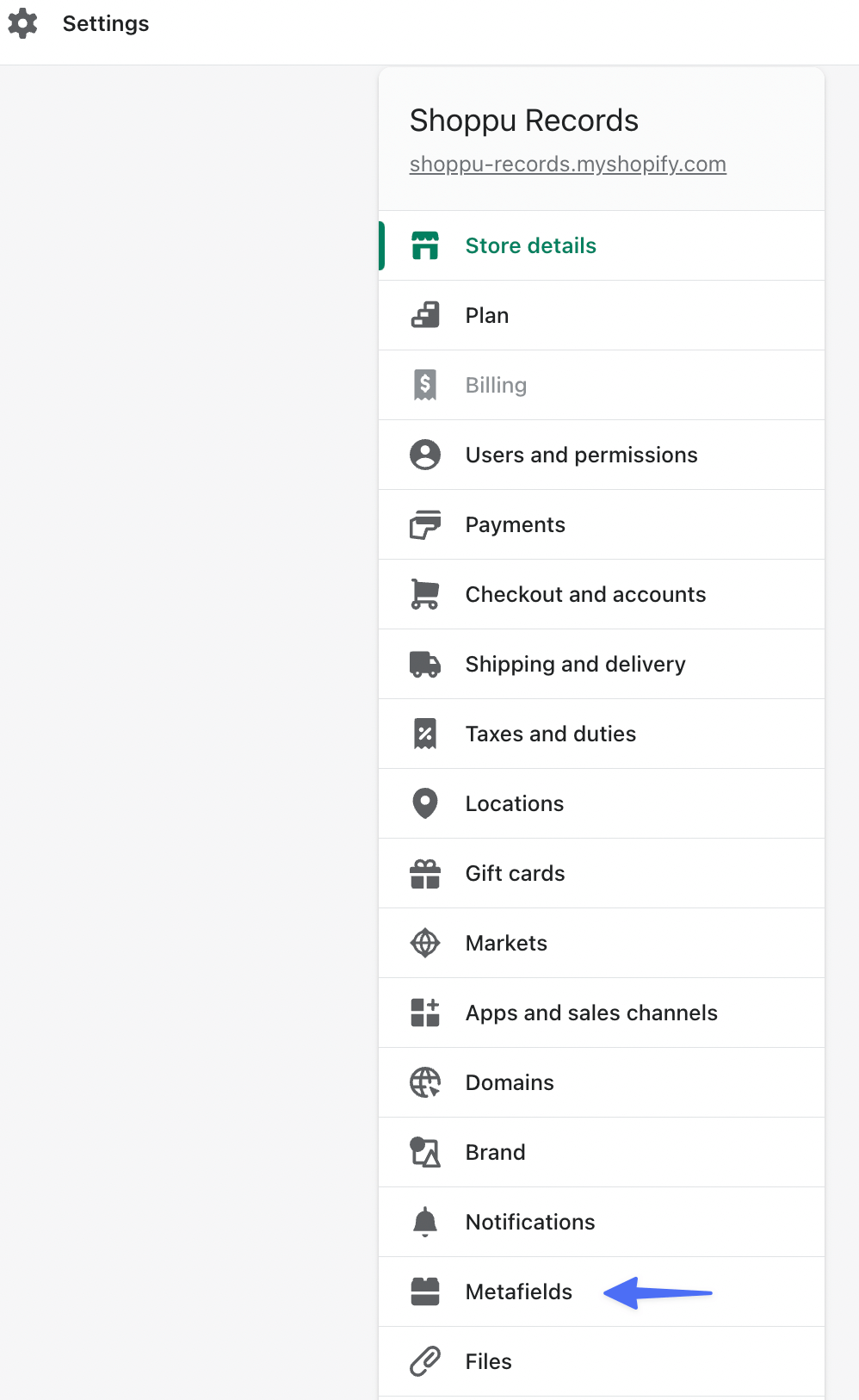Open Apps and sales channels
The height and width of the screenshot is (1400, 859).
[591, 1013]
